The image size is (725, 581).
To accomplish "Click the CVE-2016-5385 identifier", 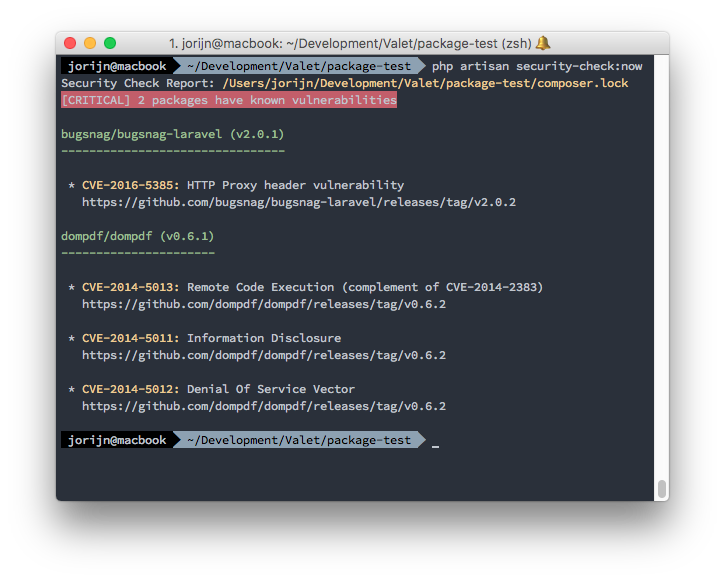I will [131, 185].
